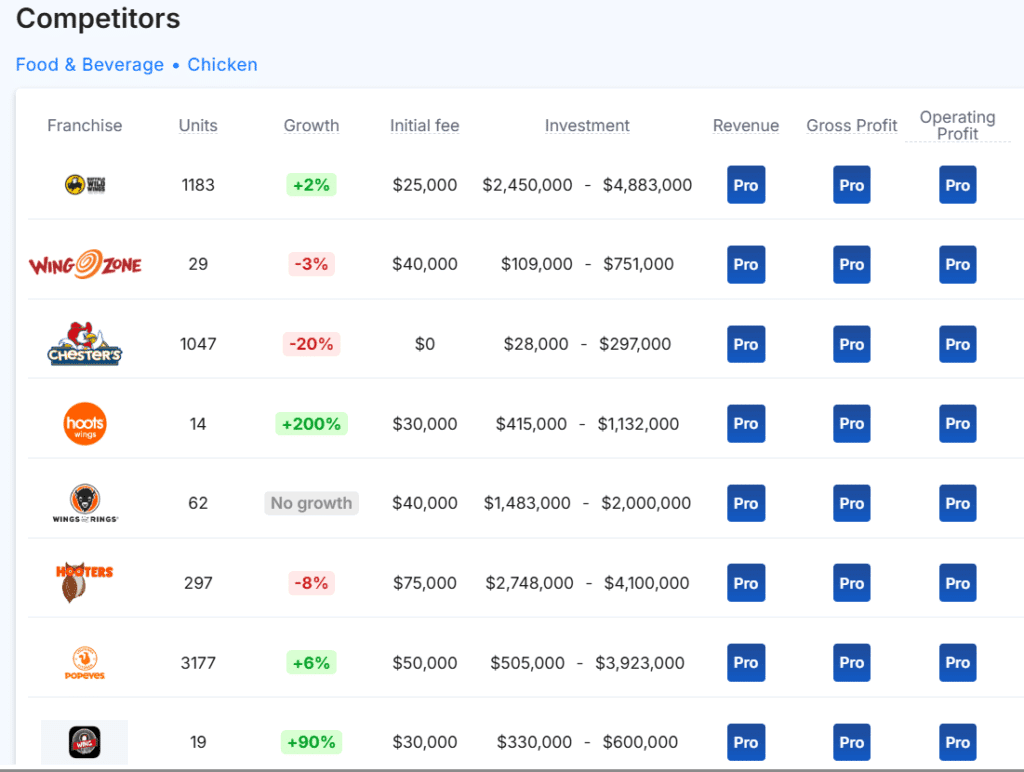Sort by the Growth column header

(312, 125)
